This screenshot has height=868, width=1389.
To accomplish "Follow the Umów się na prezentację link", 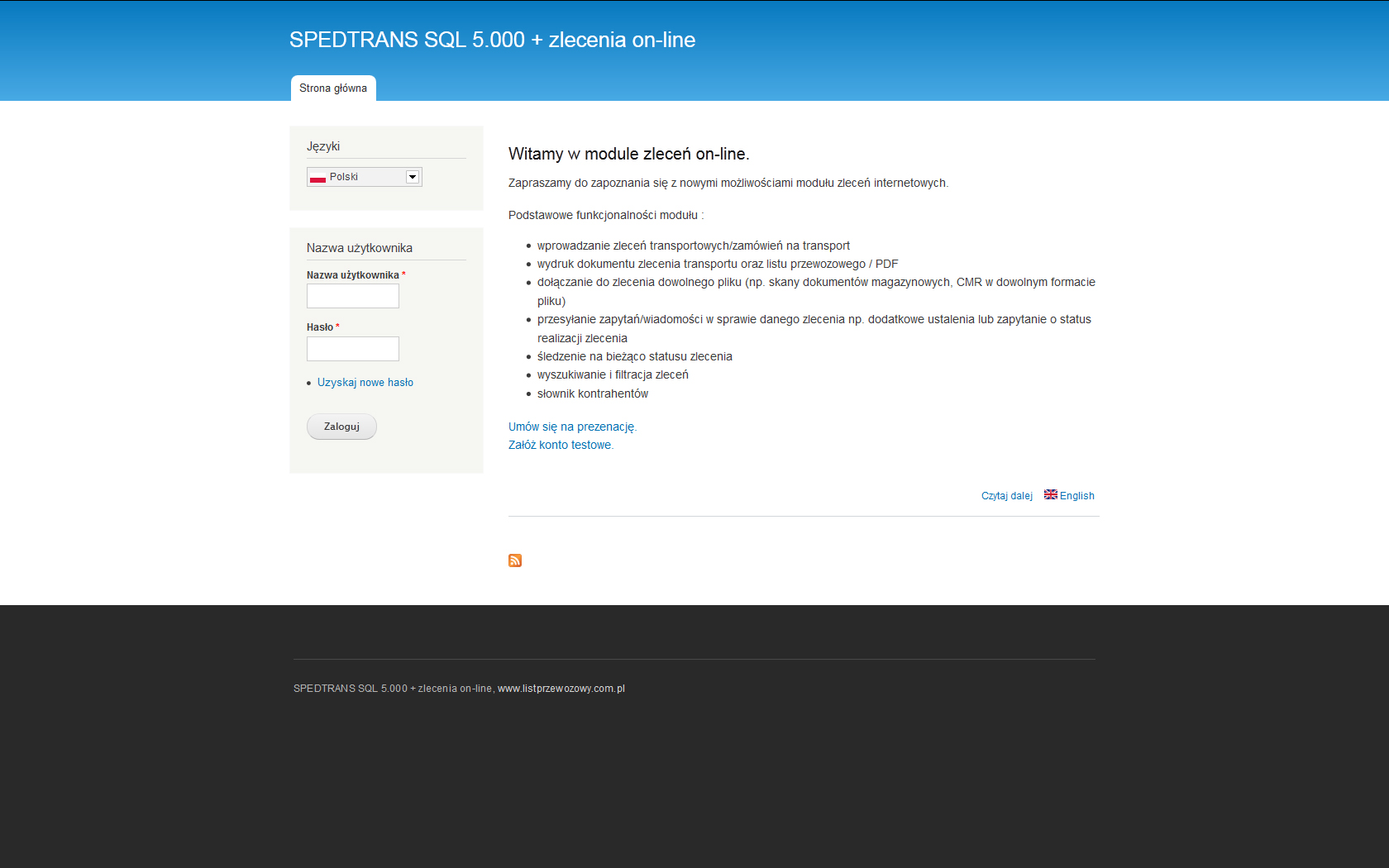I will [572, 427].
